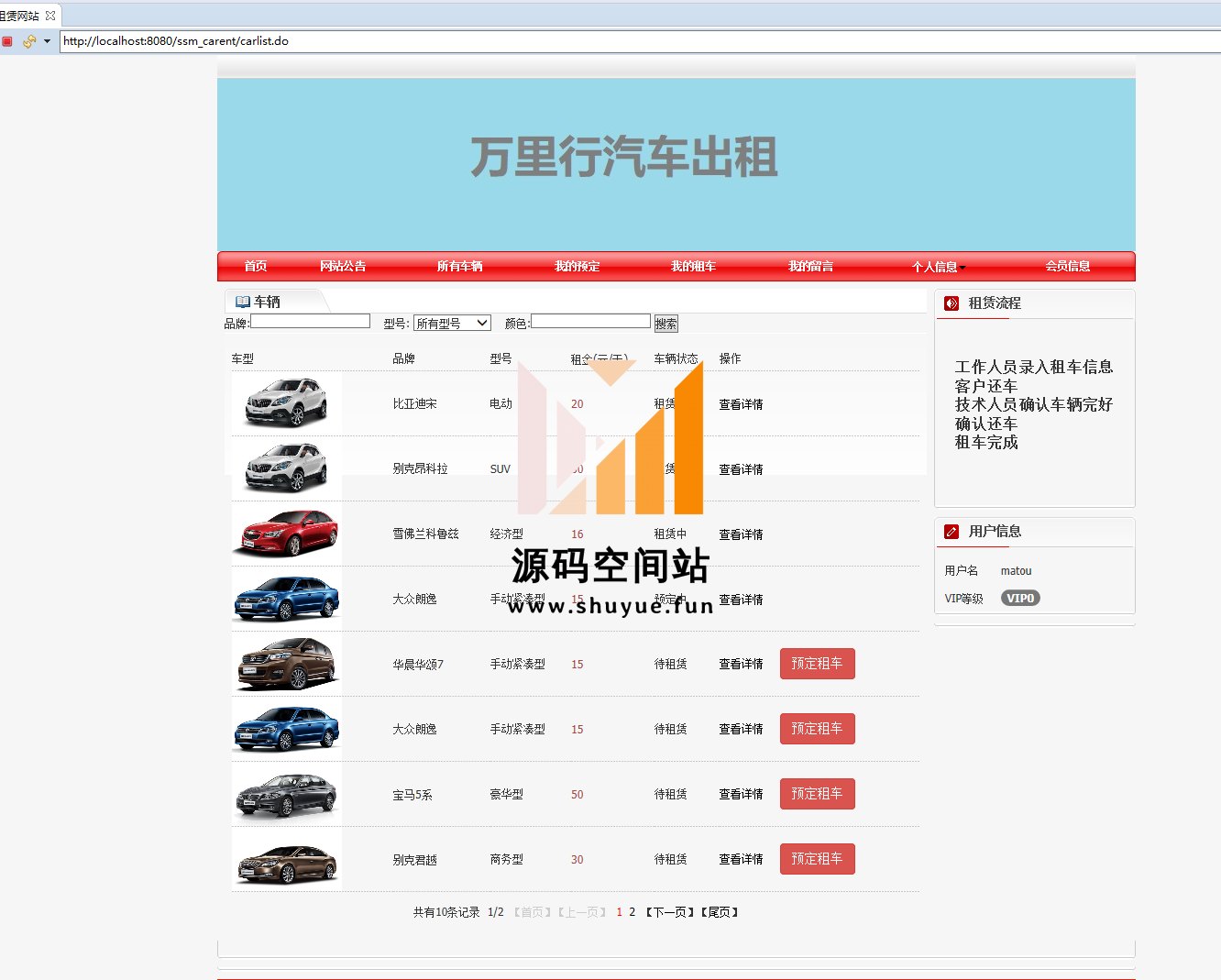Go to the 所有车辆 nav menu item
This screenshot has width=1221, height=980.
pos(459,266)
